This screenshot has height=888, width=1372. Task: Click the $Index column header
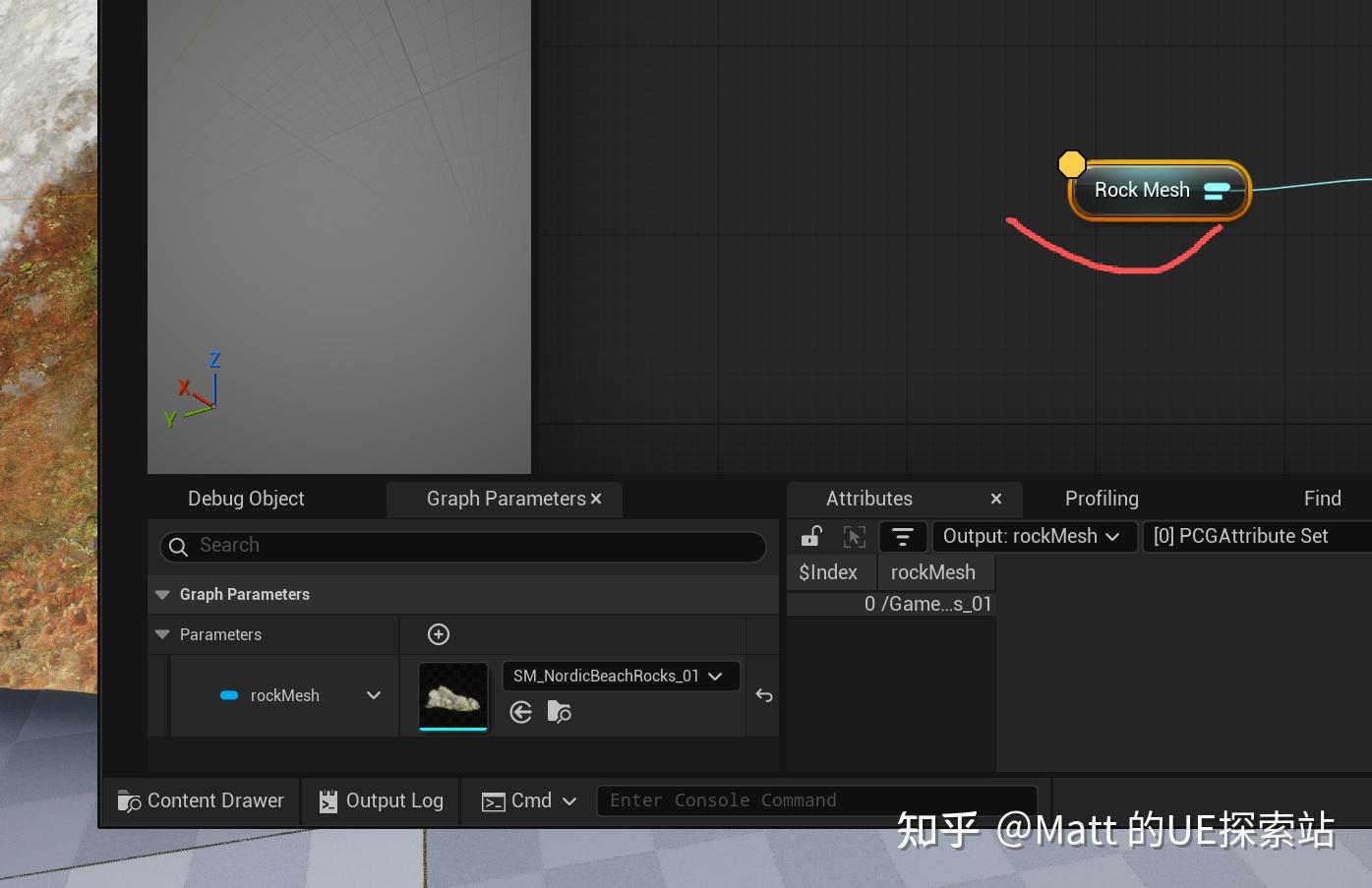pyautogui.click(x=829, y=572)
